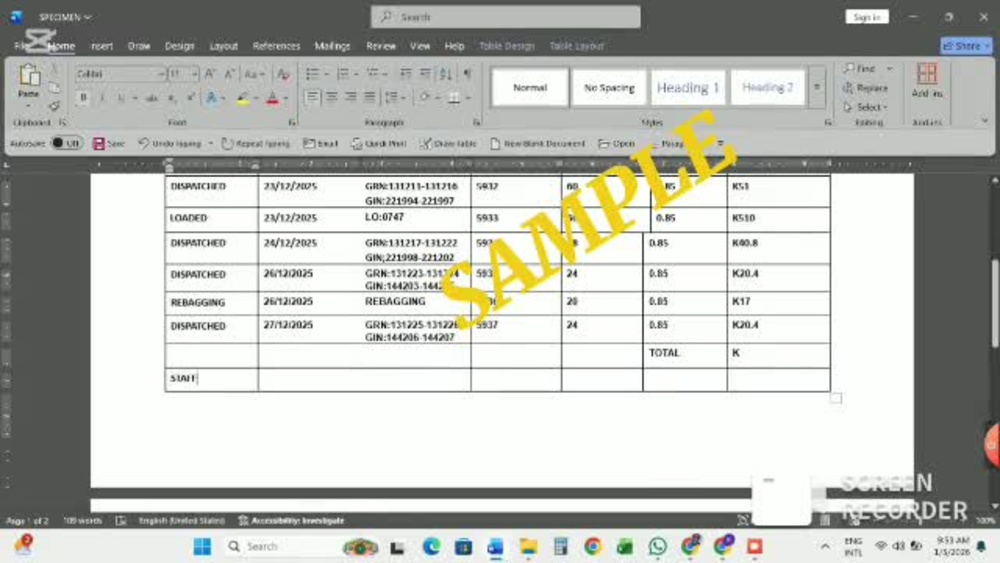Screen dimensions: 1000x563
Task: Click the Accessibility: Investigate status item
Action: (291, 520)
